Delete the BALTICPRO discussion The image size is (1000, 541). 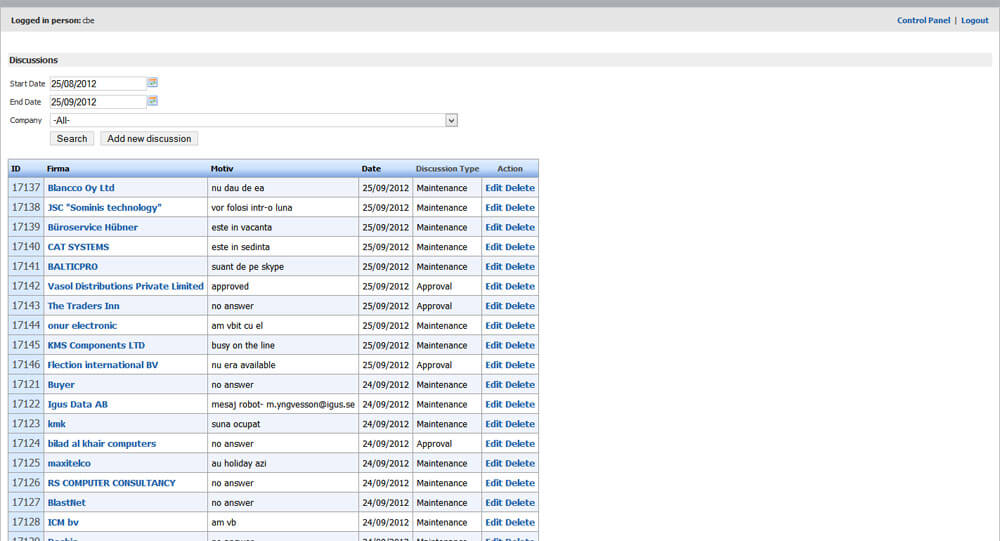tap(520, 267)
